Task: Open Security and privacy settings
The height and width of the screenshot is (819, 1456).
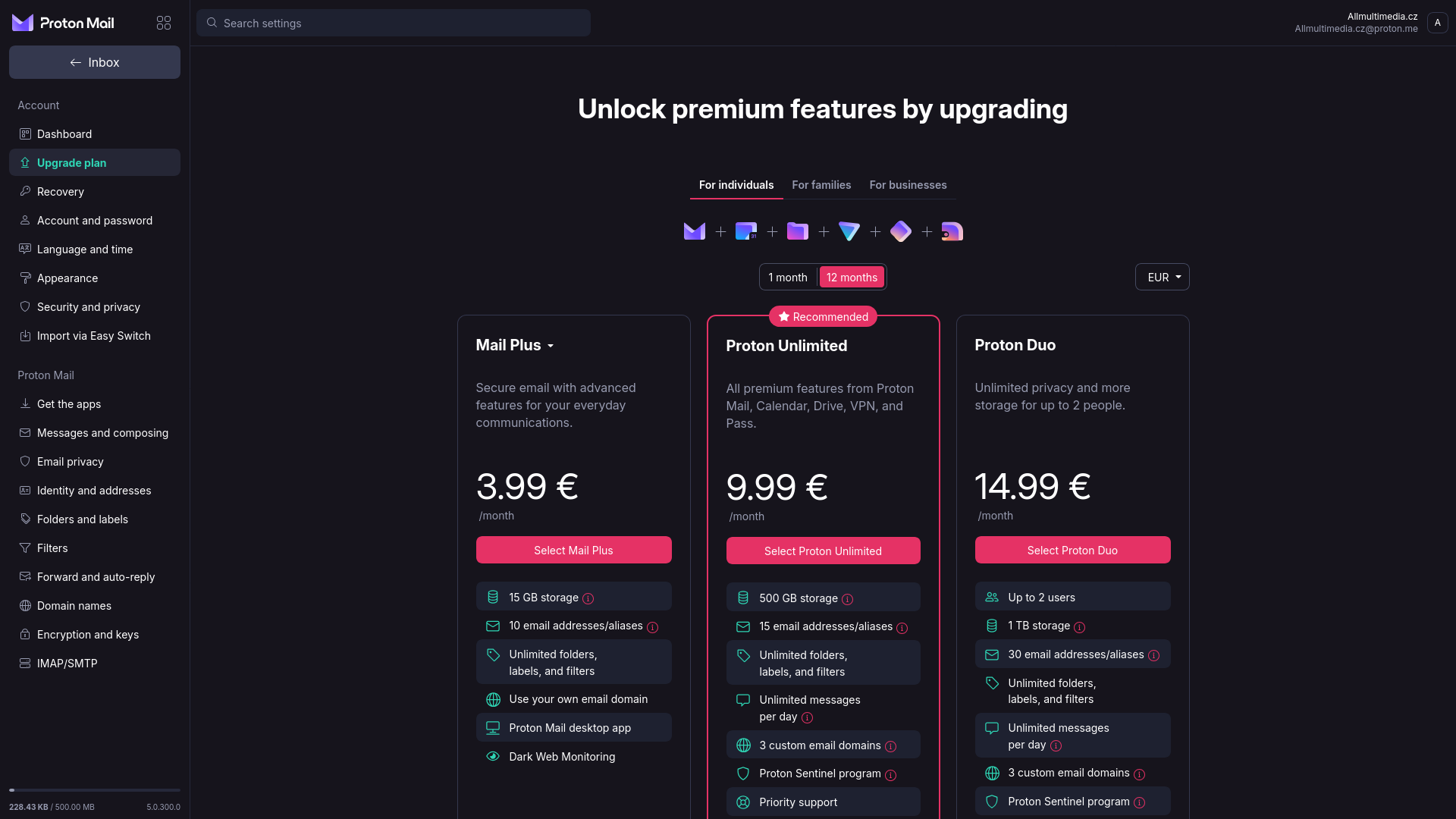Action: pos(89,307)
